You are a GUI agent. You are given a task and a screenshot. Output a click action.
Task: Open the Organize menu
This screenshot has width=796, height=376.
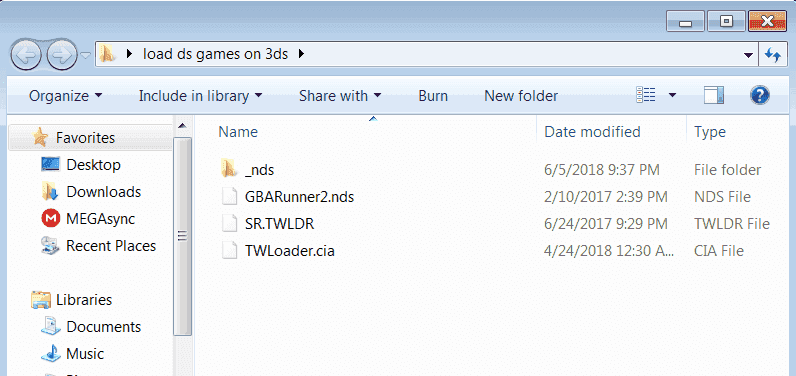pyautogui.click(x=65, y=96)
